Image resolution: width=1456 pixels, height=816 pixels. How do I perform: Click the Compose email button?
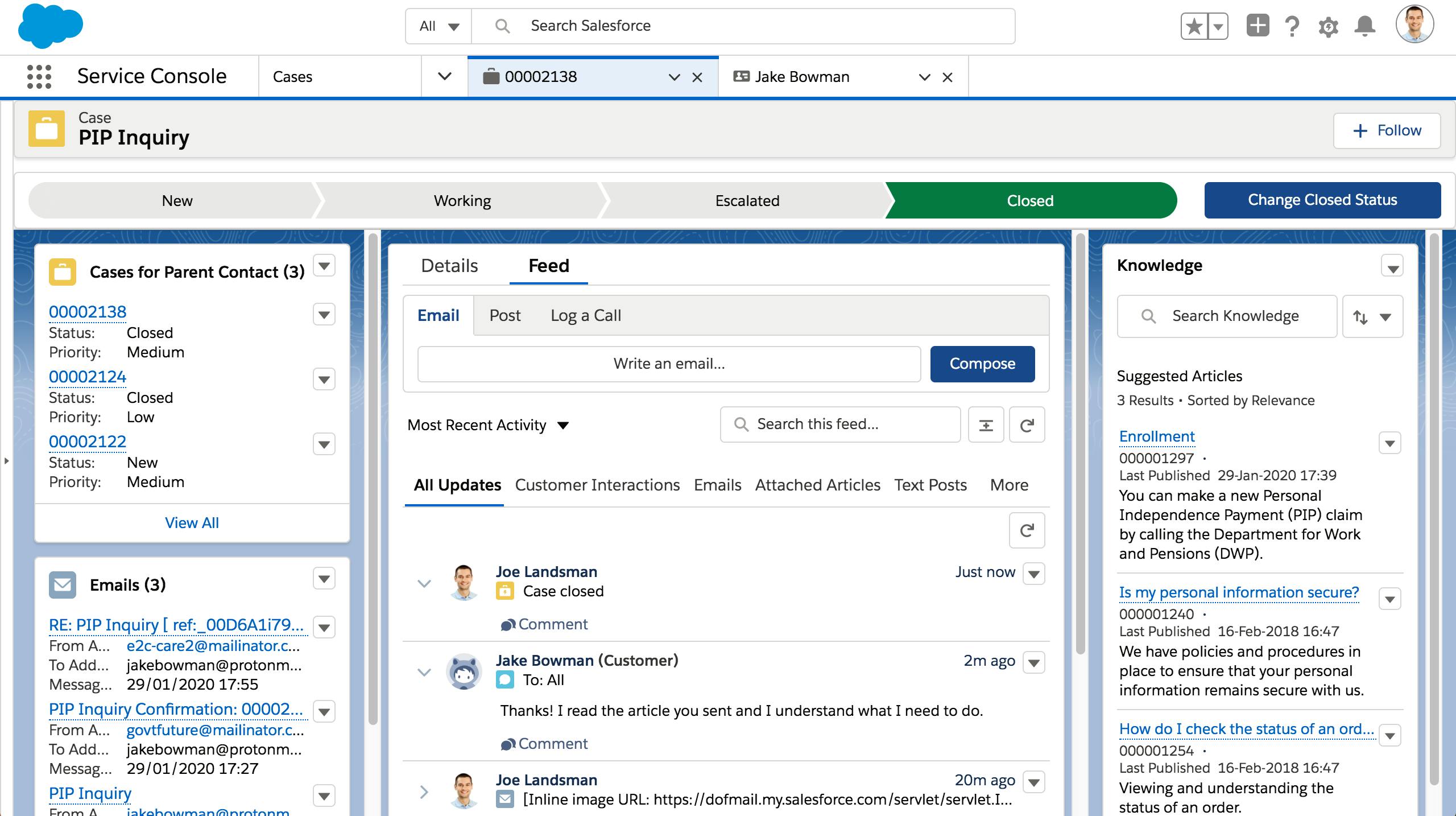tap(982, 364)
